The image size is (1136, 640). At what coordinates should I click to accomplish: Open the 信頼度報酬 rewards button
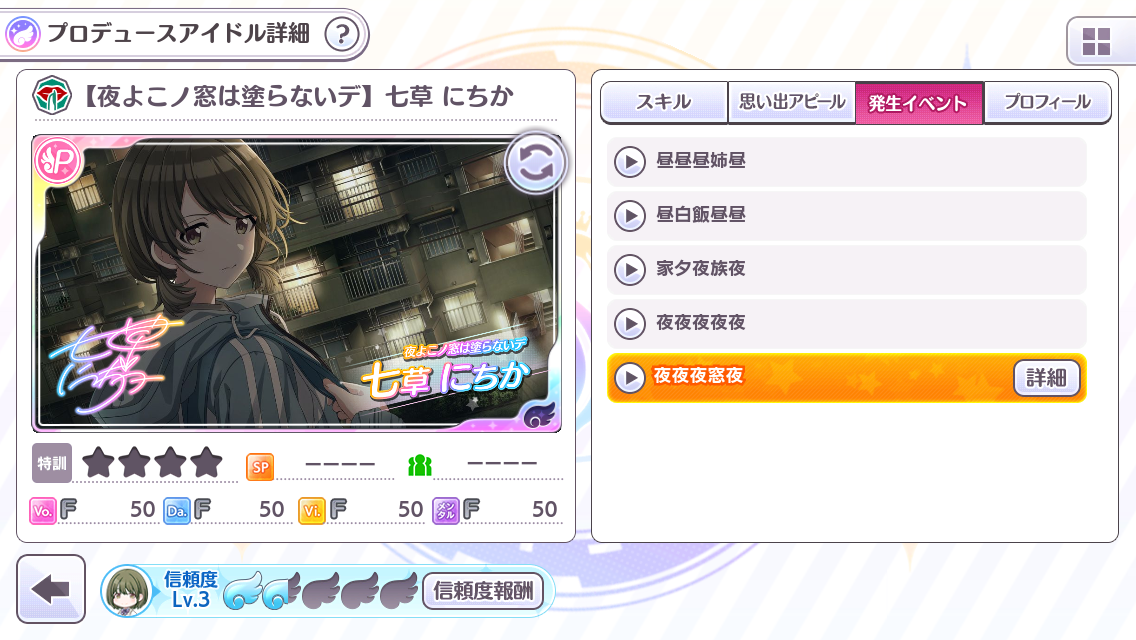point(483,591)
